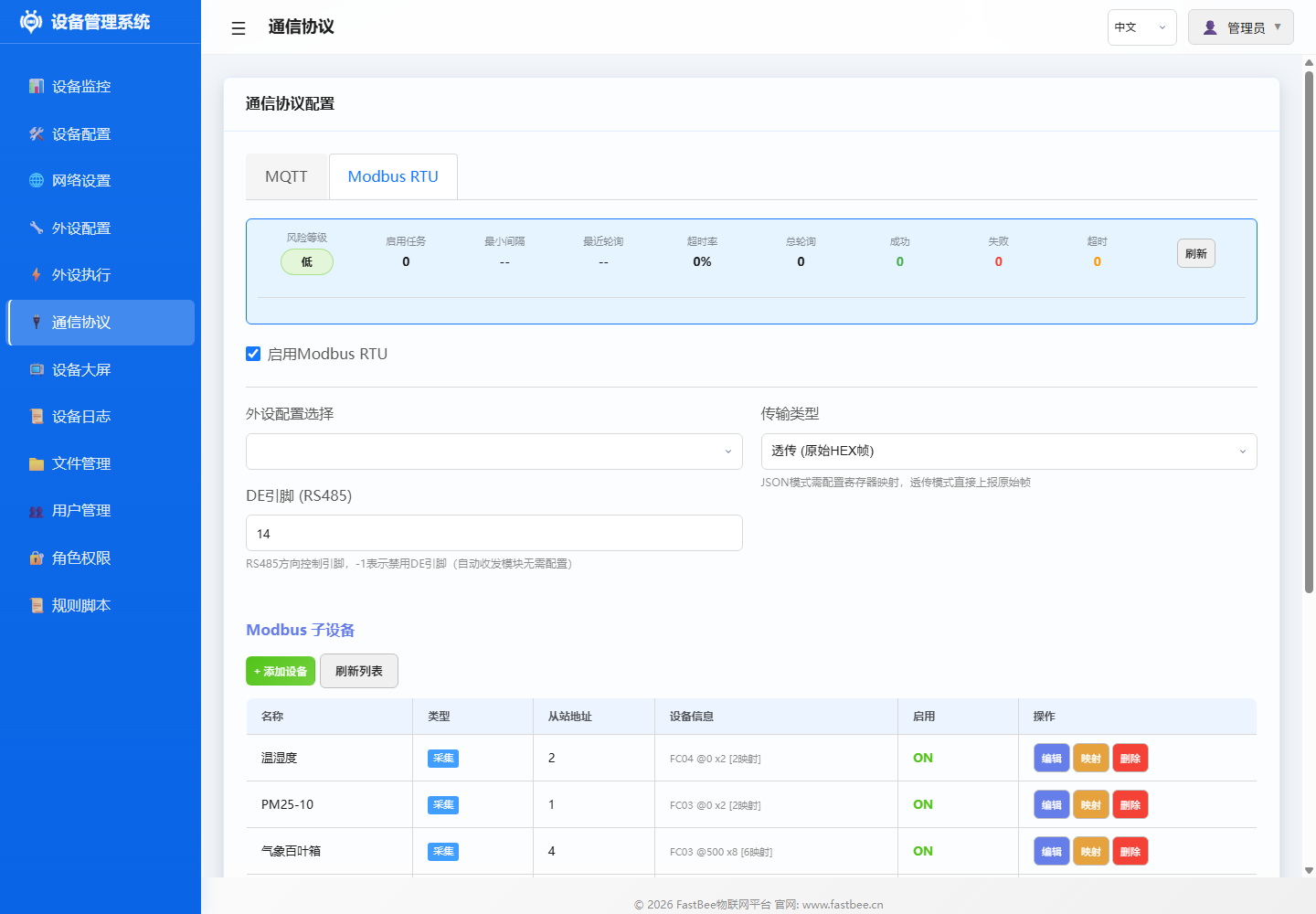Click the 文件管理 folder icon
This screenshot has width=1316, height=914.
pos(37,463)
